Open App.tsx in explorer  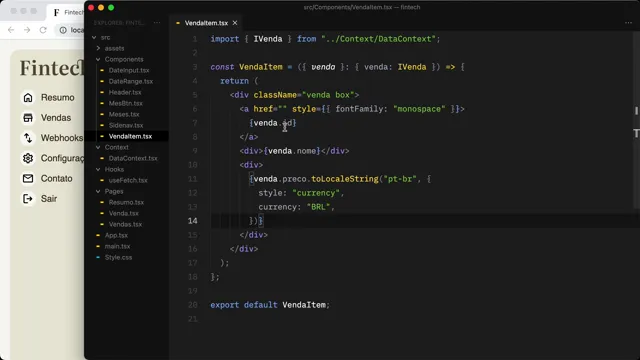(x=116, y=236)
